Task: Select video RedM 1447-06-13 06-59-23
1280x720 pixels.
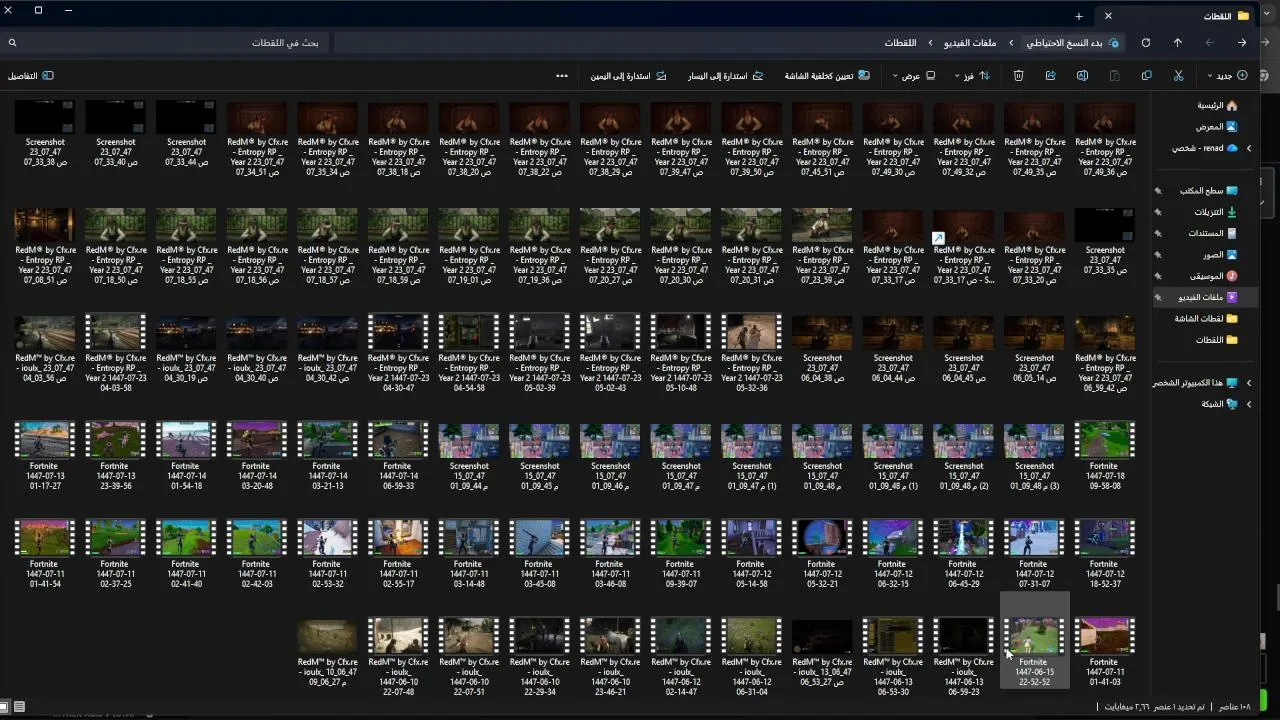Action: coord(964,655)
